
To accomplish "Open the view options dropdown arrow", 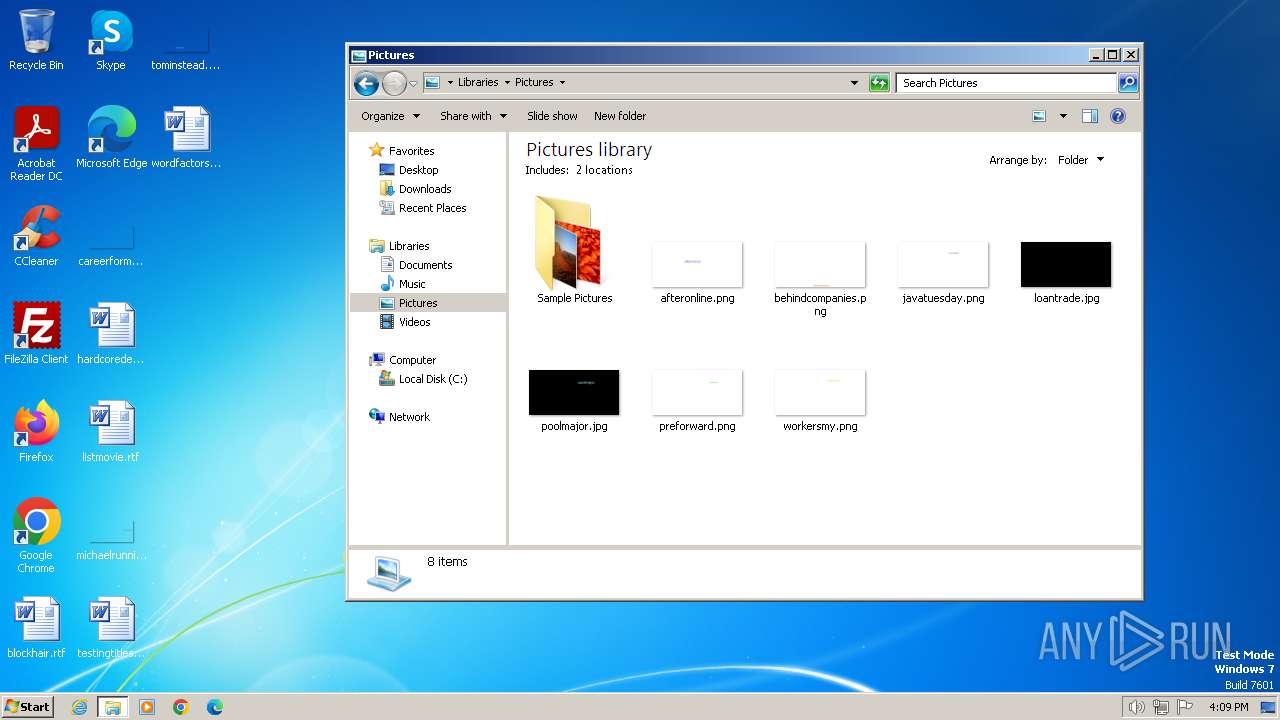I will (1063, 116).
